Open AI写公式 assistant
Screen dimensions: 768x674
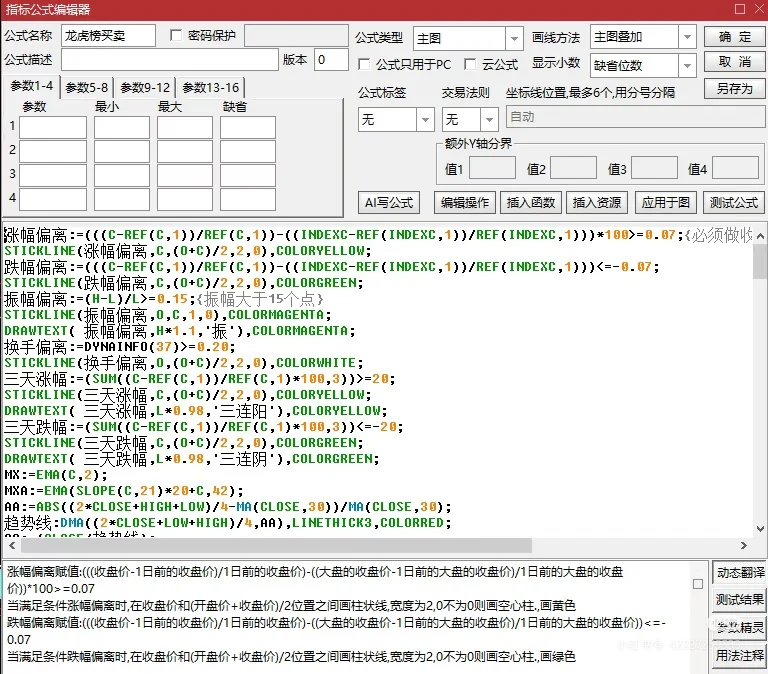click(x=389, y=202)
